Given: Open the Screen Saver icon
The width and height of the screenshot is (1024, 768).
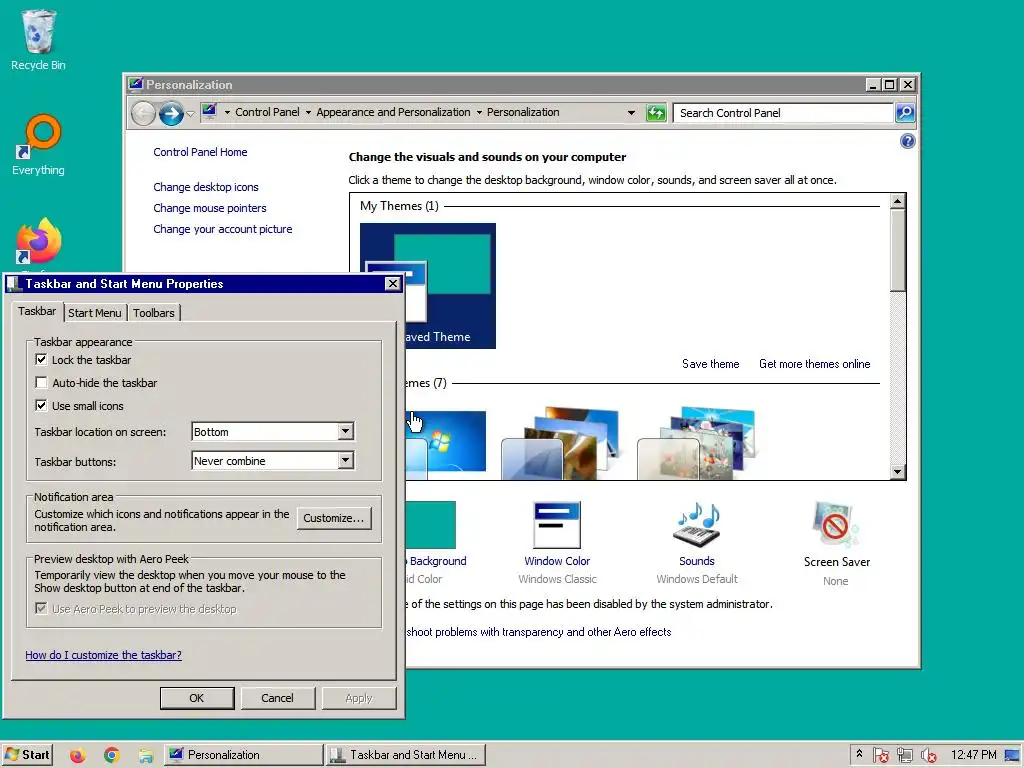Looking at the screenshot, I should tap(836, 524).
